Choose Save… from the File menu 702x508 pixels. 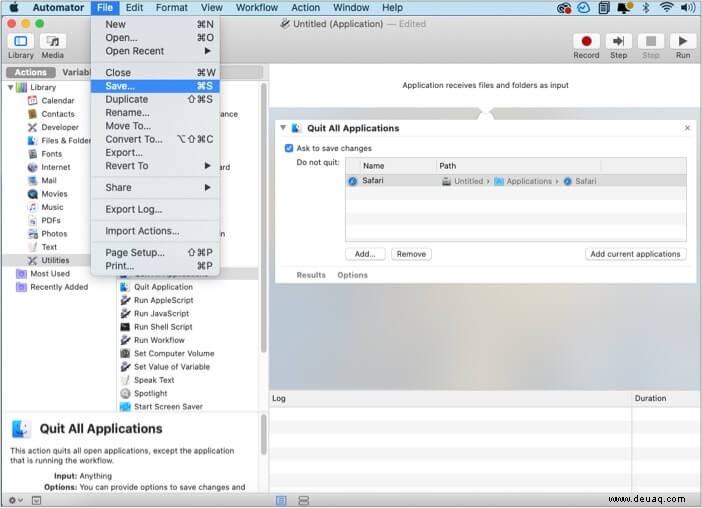(x=155, y=86)
